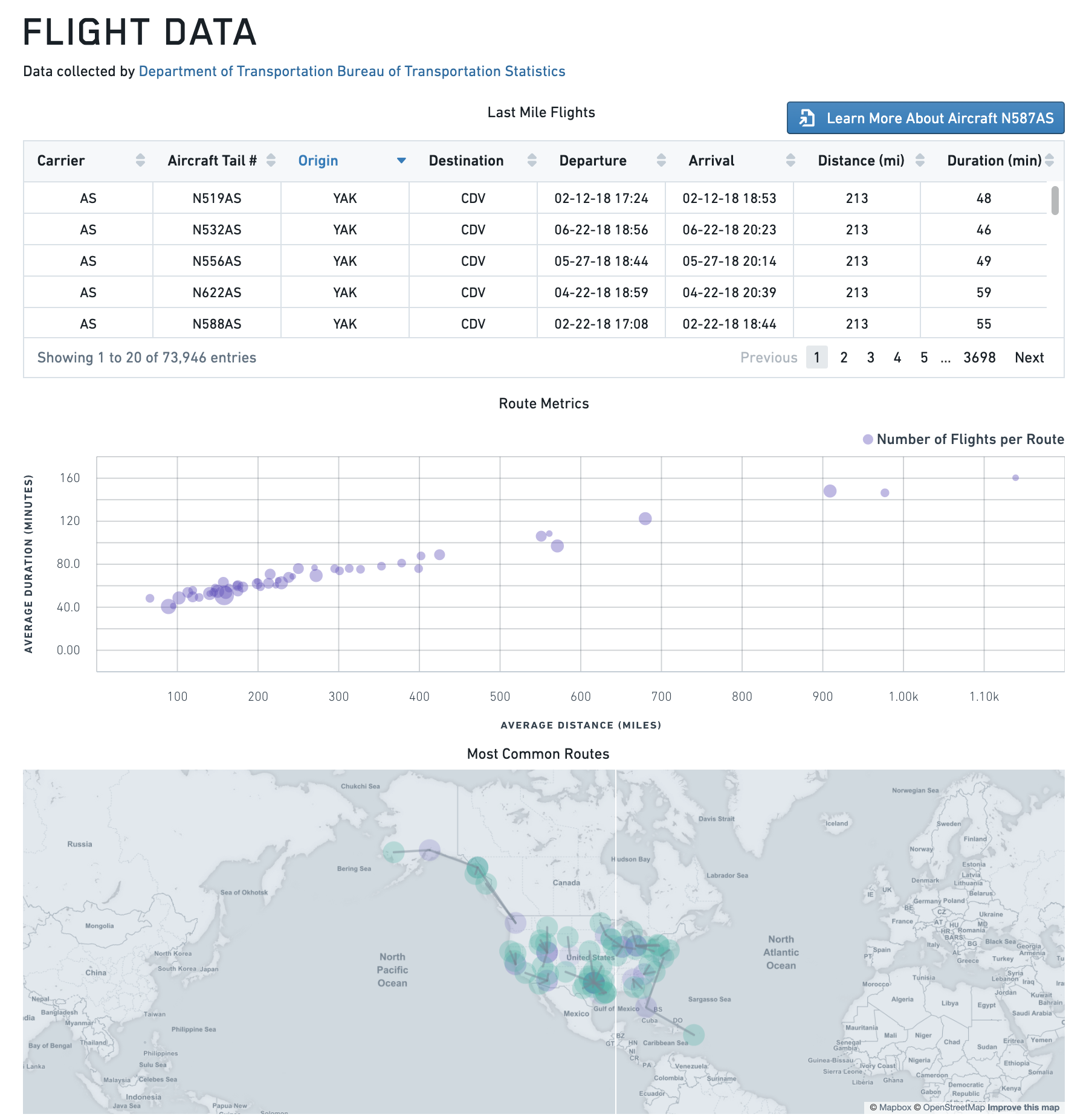Select tail number N519AS cell
This screenshot has width=1089, height=1120.
point(217,198)
